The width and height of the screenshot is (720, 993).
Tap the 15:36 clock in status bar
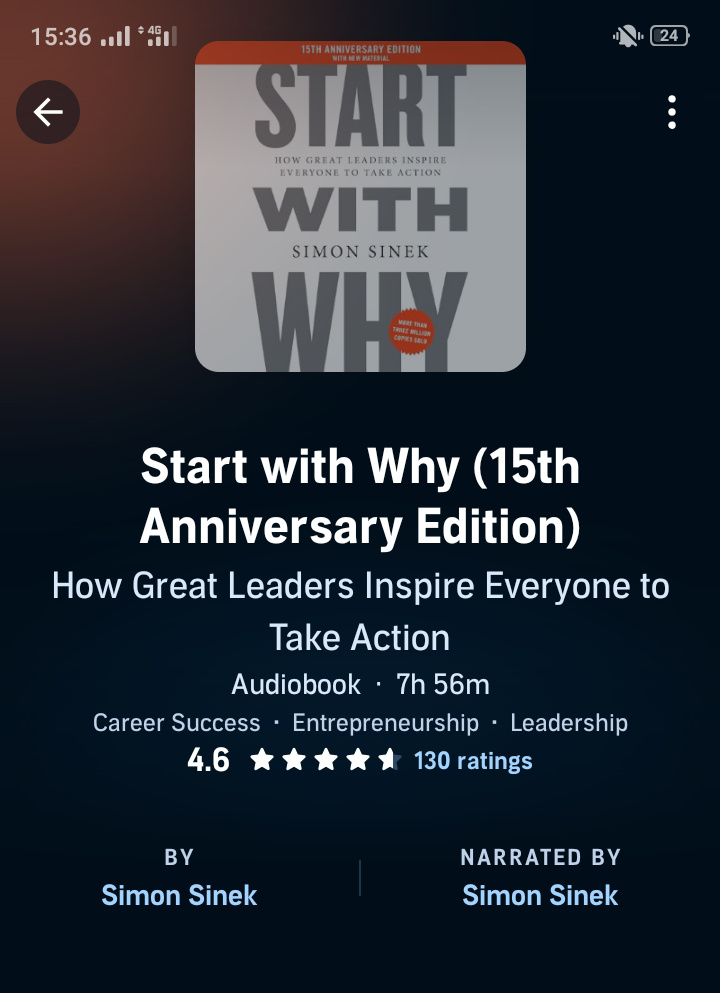coord(61,36)
